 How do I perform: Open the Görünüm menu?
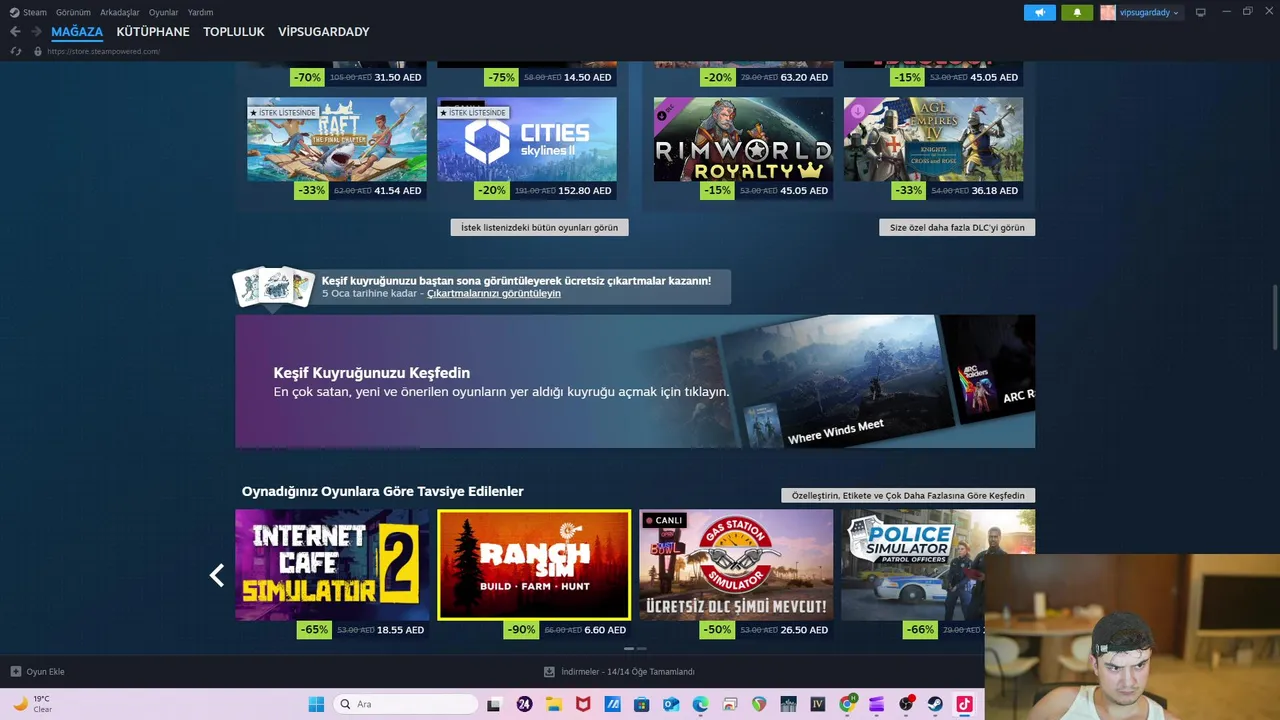(73, 12)
